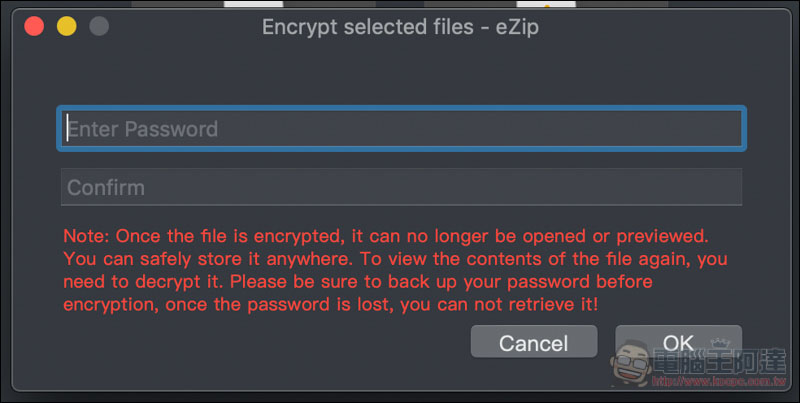Click the 'You can safely store it anywhere' line
The width and height of the screenshot is (800, 403).
tap(395, 259)
